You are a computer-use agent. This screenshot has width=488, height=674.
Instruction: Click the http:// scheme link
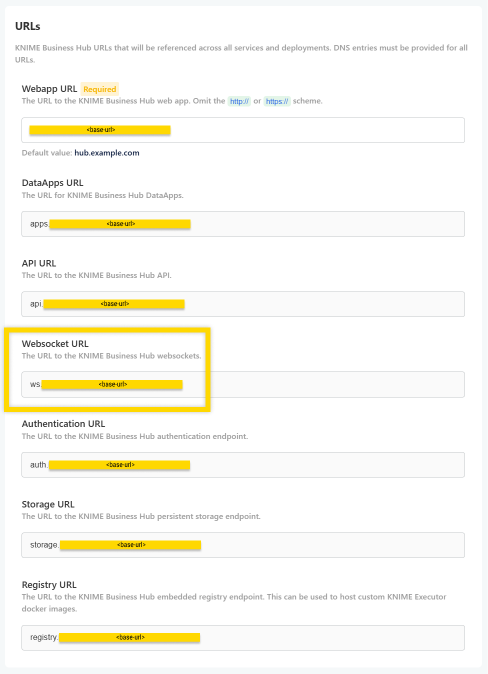tap(239, 101)
